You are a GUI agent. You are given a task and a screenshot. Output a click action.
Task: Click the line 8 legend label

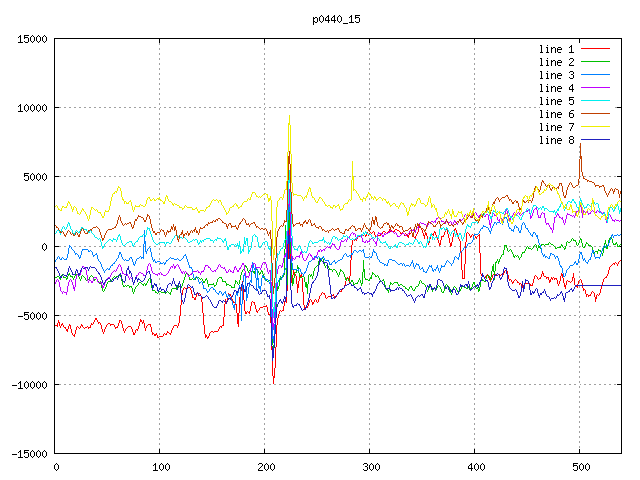pyautogui.click(x=556, y=140)
